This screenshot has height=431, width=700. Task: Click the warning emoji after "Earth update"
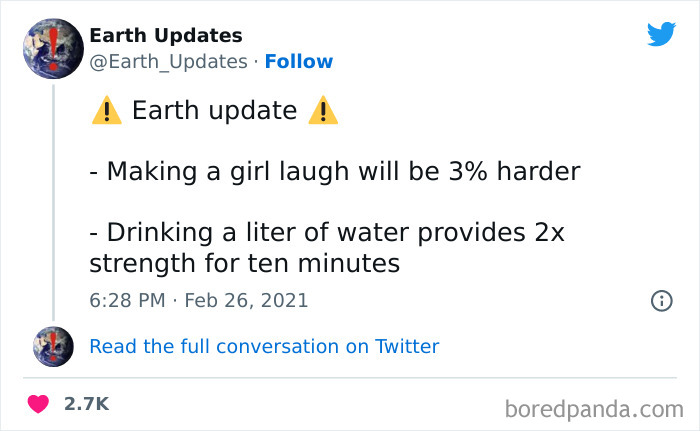coord(323,111)
